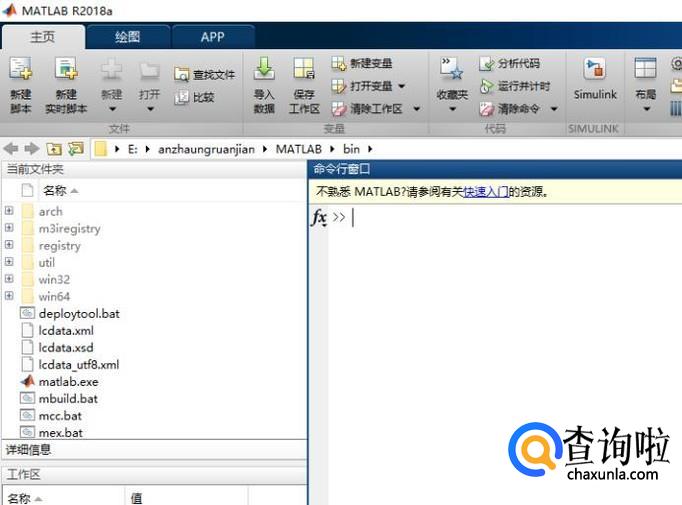Open a file with 打开 folder icon
This screenshot has height=505, width=682.
149,70
